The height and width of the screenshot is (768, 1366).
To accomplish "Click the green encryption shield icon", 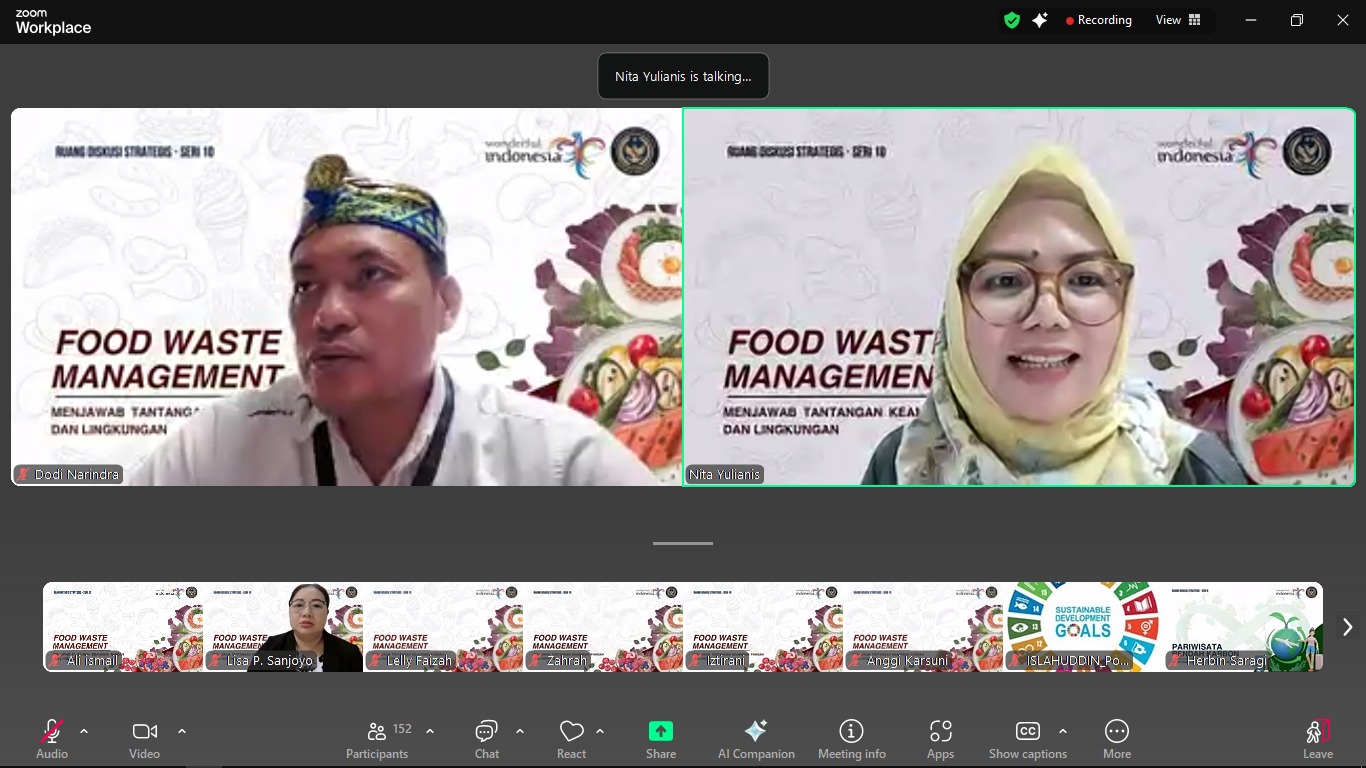I will (1012, 20).
